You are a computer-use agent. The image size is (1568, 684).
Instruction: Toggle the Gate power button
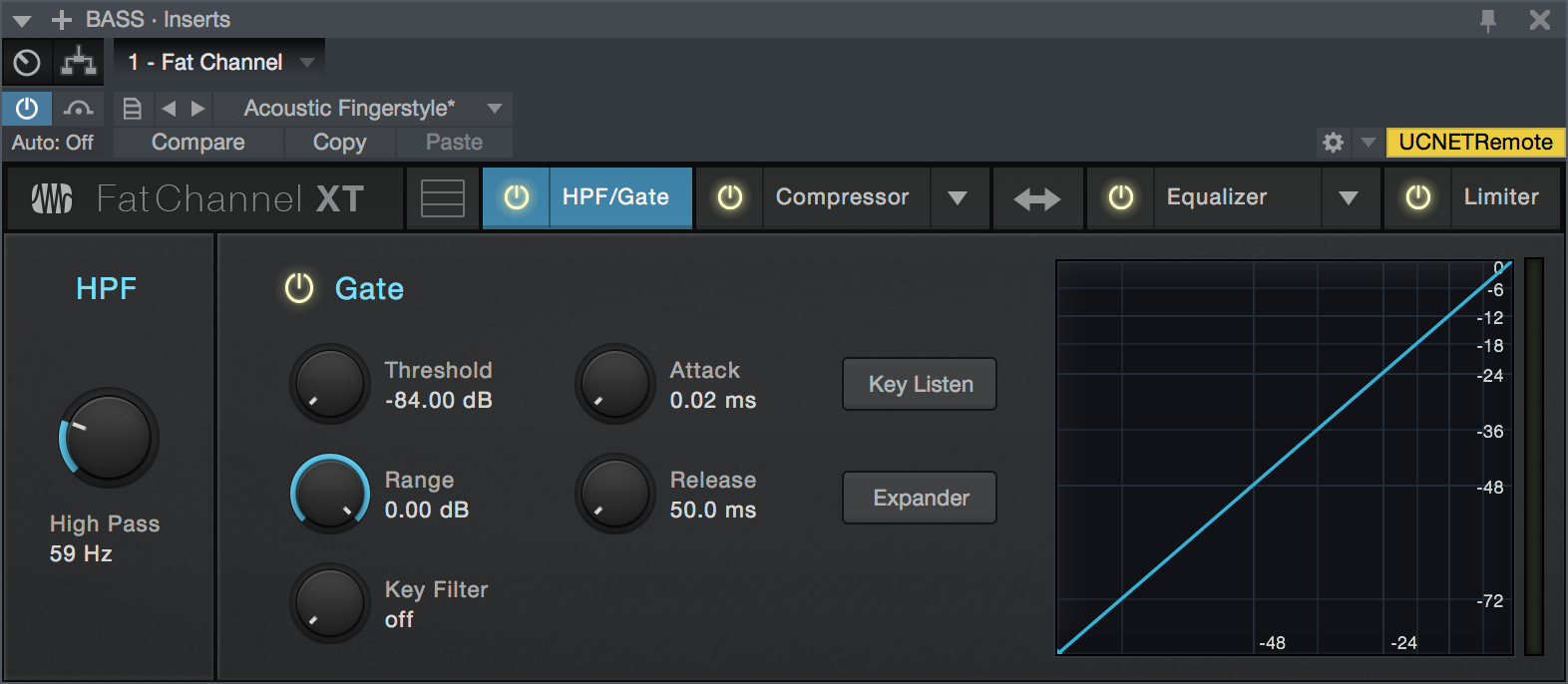coord(299,288)
